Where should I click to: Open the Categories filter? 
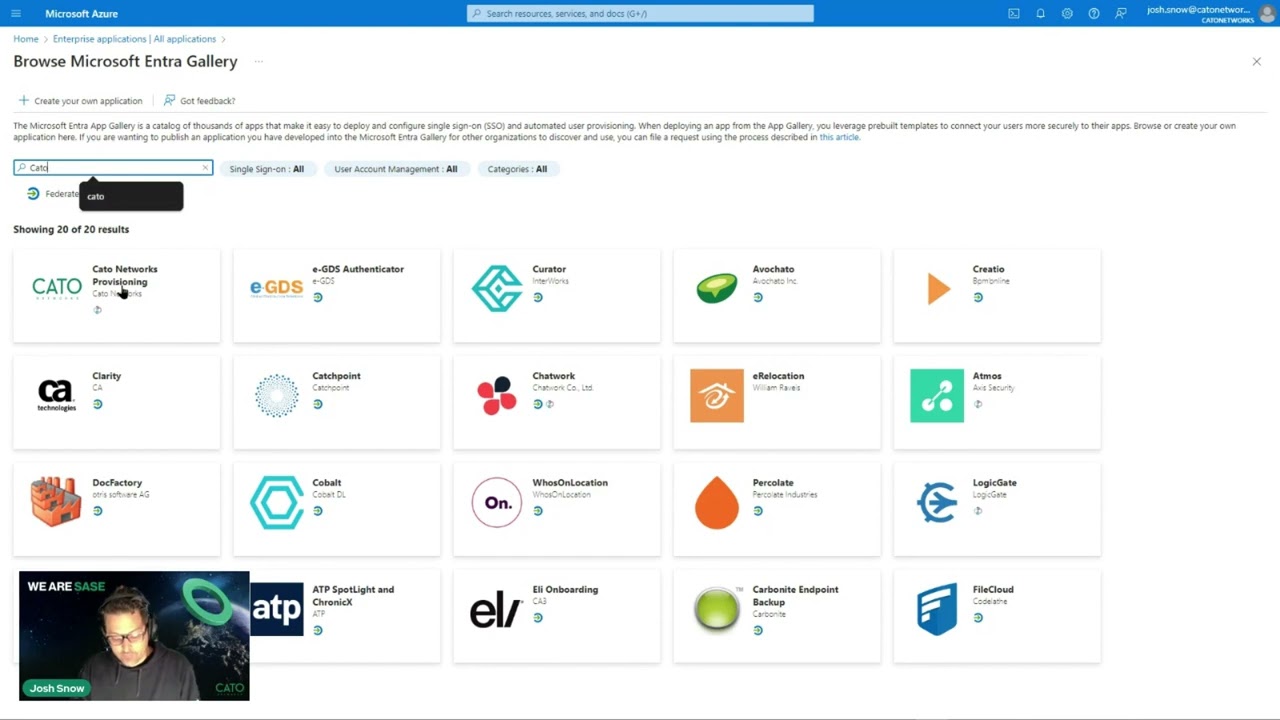click(517, 169)
